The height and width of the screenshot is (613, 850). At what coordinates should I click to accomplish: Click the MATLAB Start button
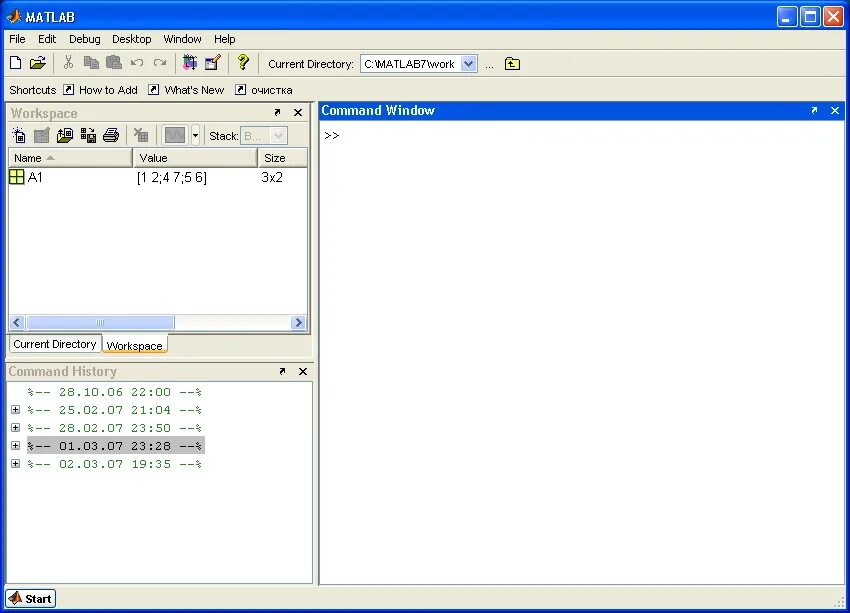tap(31, 598)
